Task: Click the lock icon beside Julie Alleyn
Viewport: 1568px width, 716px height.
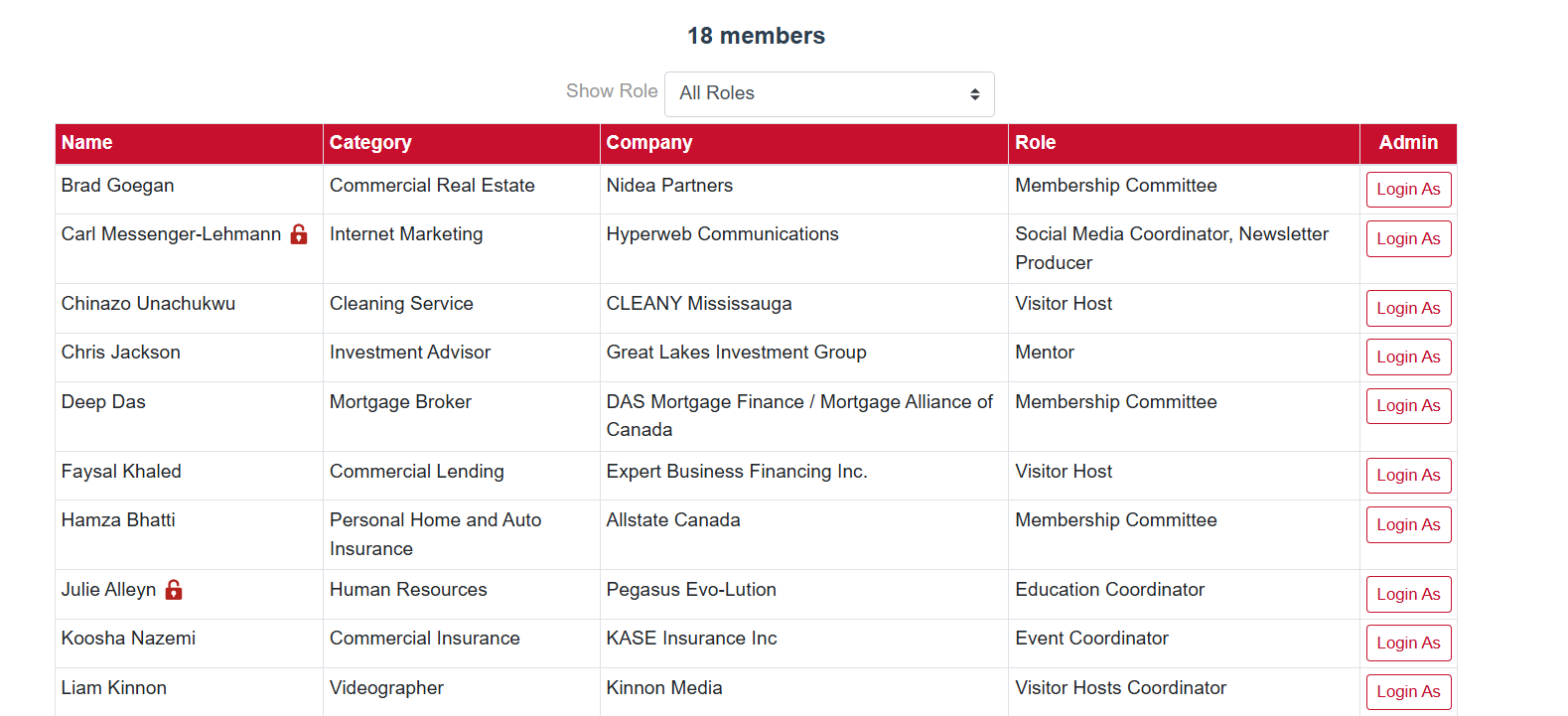Action: click(x=174, y=590)
